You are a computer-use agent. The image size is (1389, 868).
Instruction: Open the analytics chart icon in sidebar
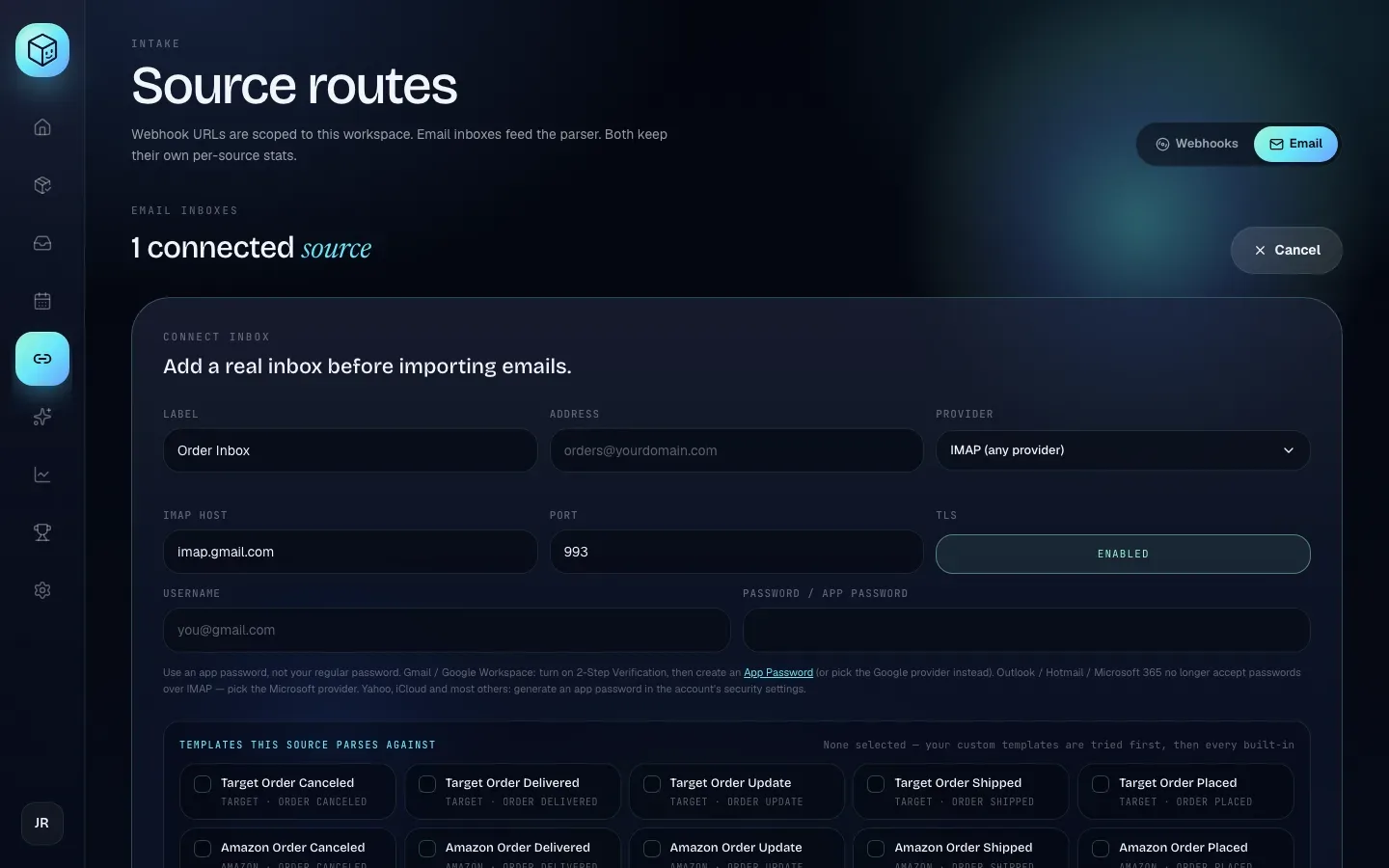click(x=42, y=475)
